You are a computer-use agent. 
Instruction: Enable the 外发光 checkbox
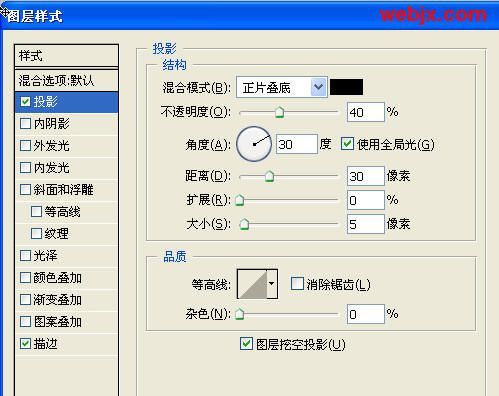pos(26,146)
